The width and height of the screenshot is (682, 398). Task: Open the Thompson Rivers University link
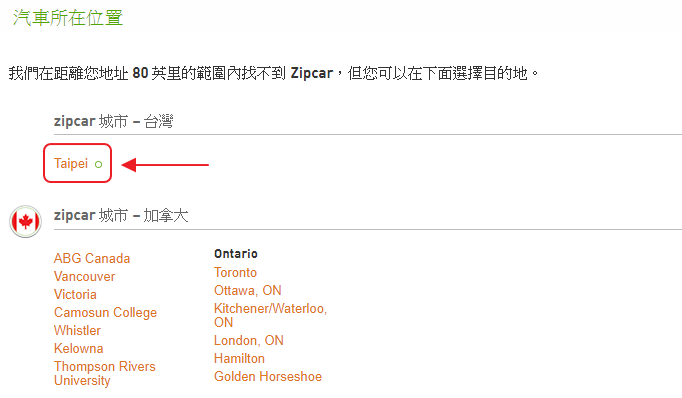point(104,373)
